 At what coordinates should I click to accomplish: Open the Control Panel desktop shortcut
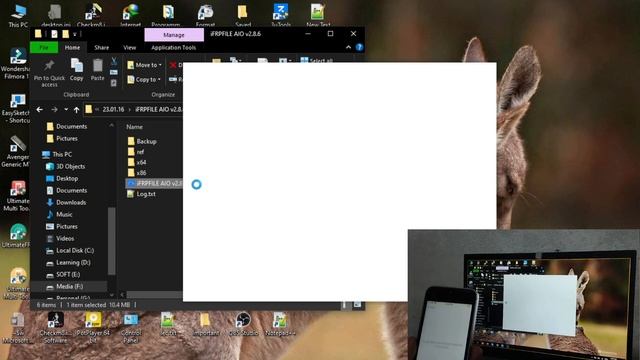131,327
